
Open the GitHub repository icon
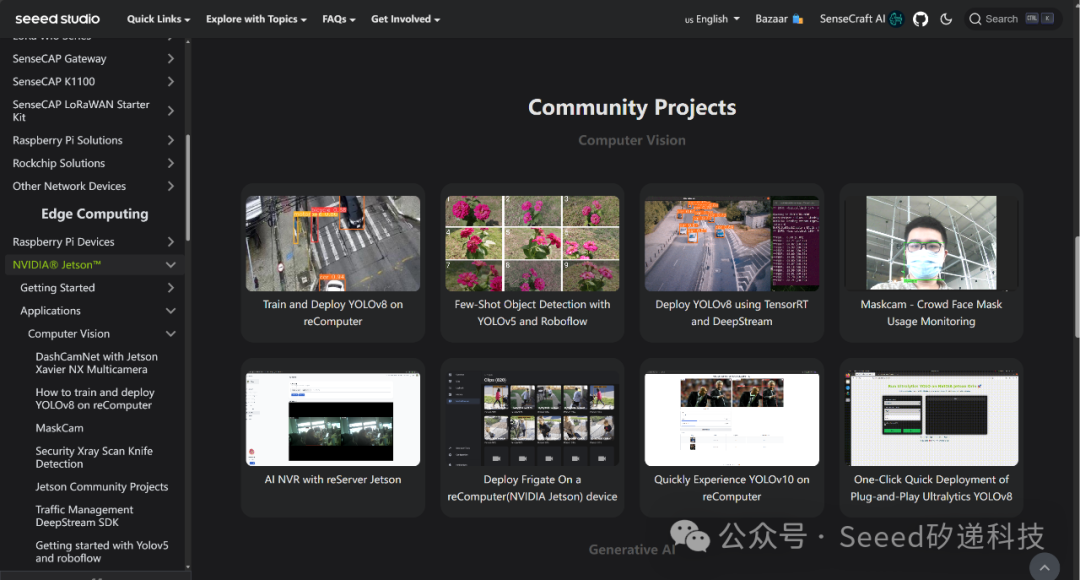920,19
